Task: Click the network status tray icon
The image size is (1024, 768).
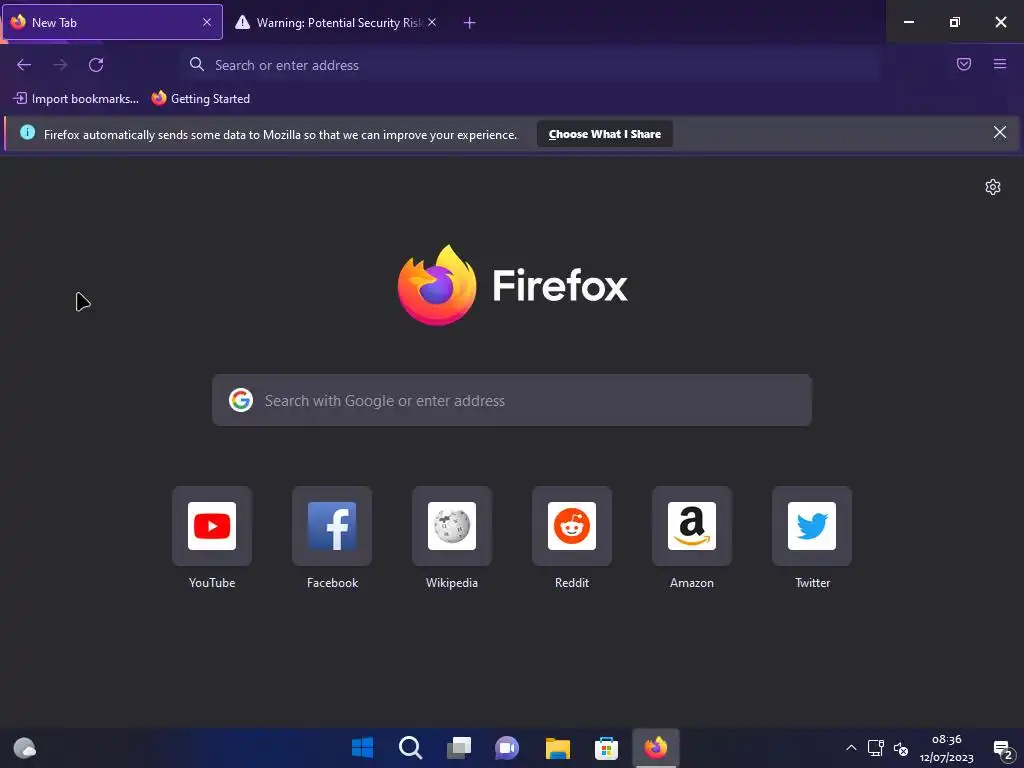Action: coord(876,748)
